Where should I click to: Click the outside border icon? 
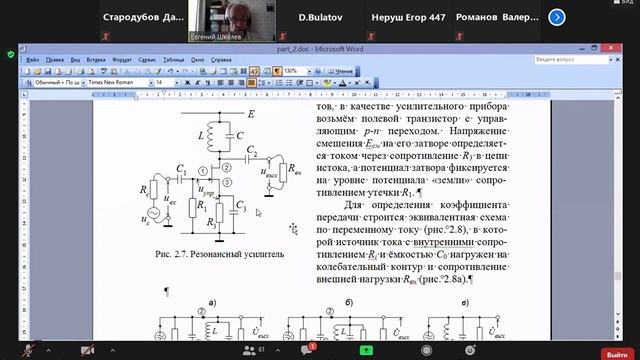(x=310, y=82)
